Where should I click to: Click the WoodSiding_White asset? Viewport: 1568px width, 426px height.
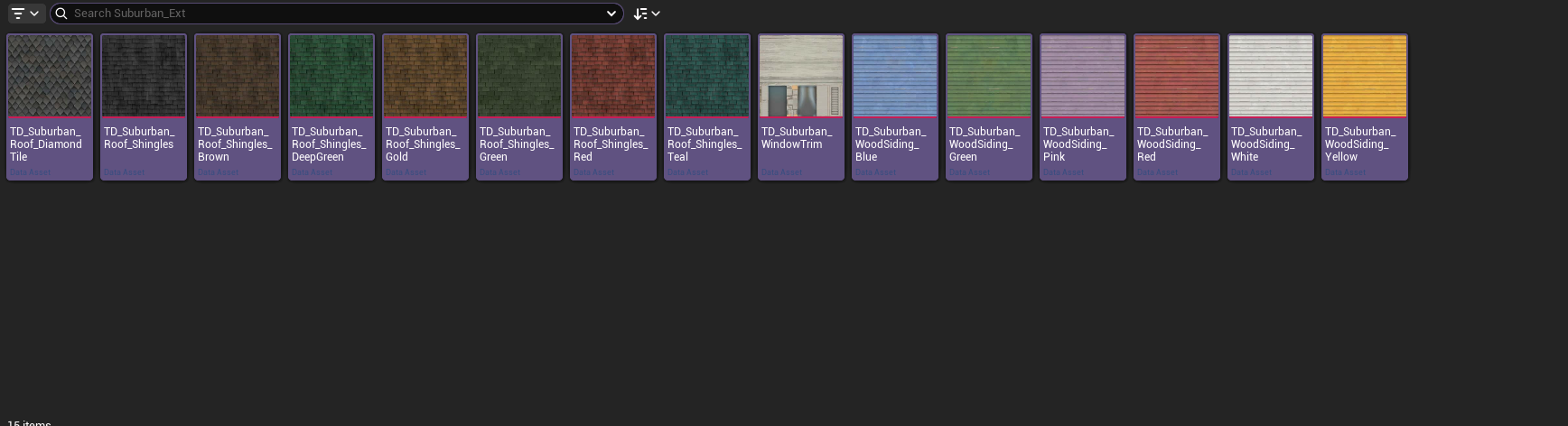point(1271,77)
